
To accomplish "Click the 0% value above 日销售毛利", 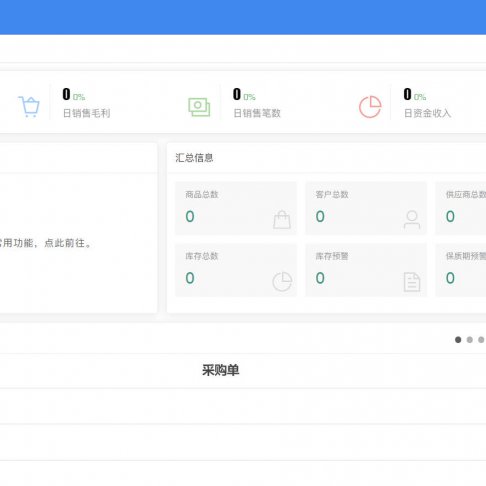I will 79,97.
